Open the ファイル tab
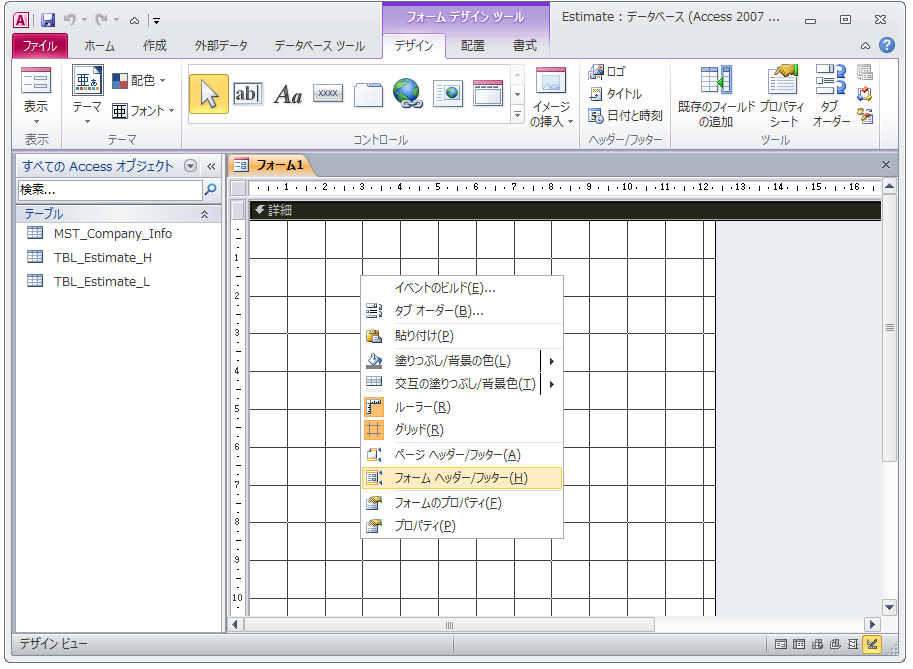Viewport: 913px width, 669px height. pyautogui.click(x=40, y=45)
